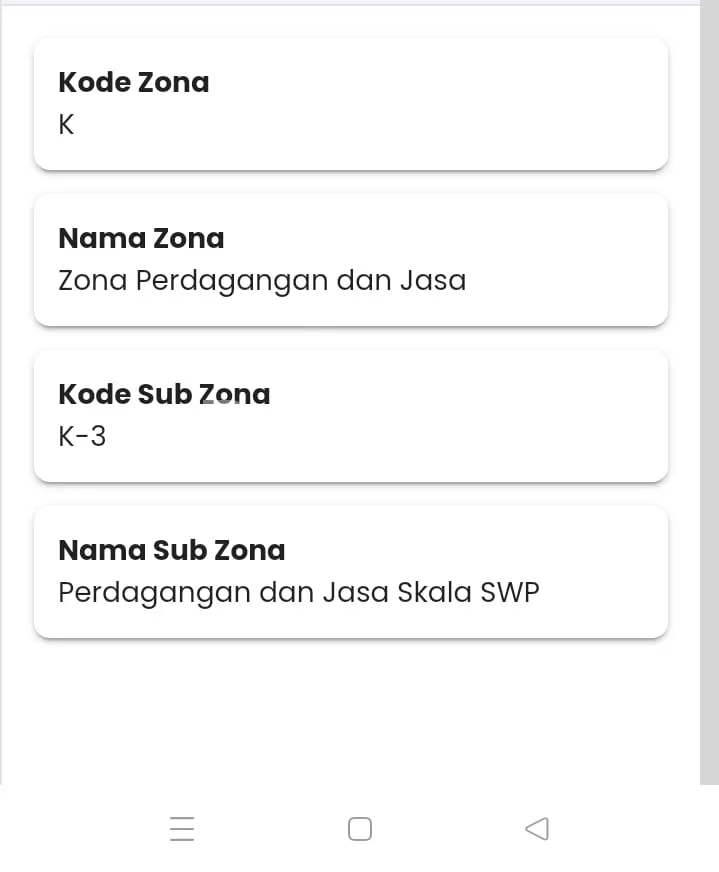This screenshot has height=872, width=719.
Task: Click the word Skala in the sub zone name
Action: pos(434,592)
